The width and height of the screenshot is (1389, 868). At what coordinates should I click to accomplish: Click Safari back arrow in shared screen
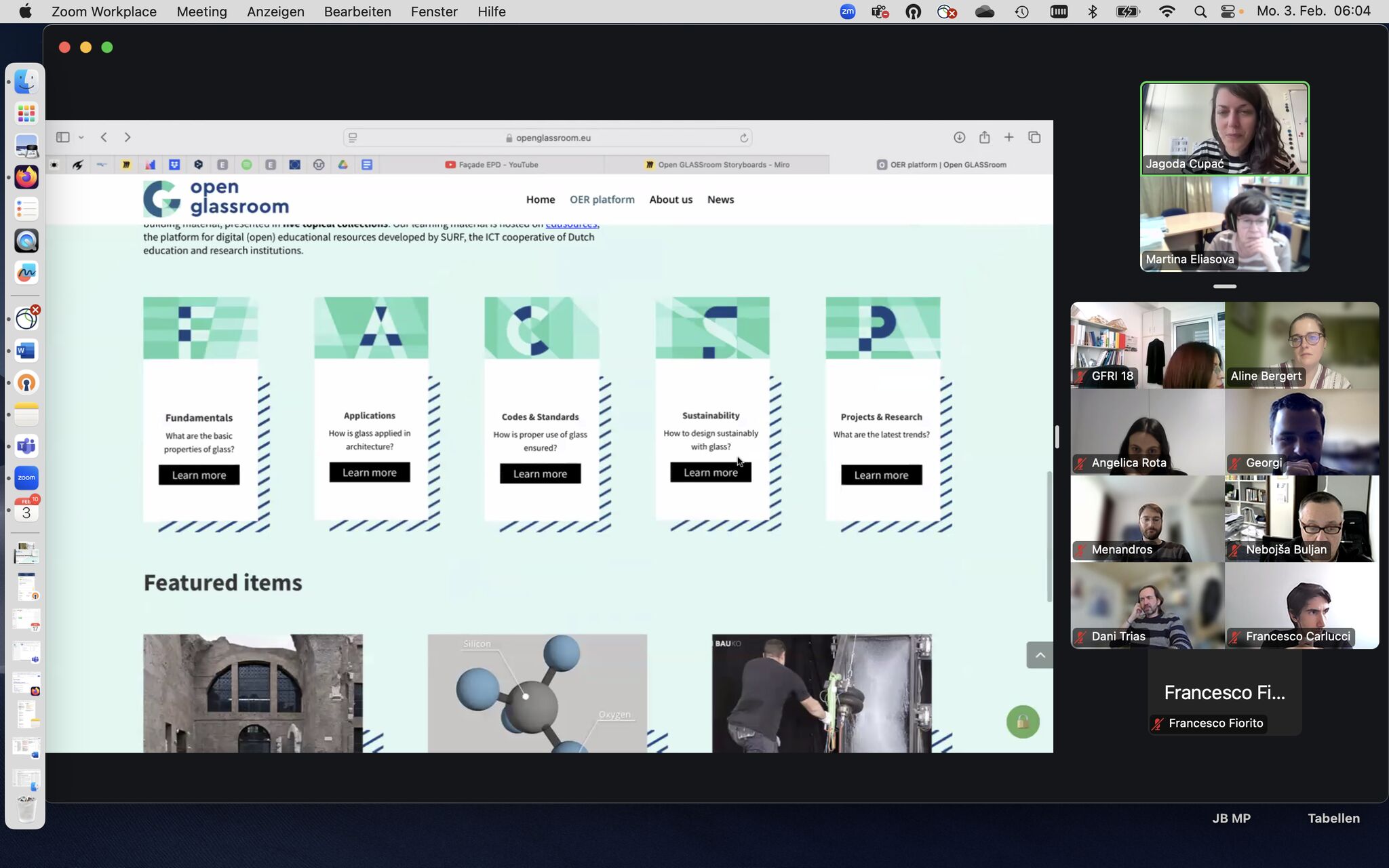point(104,137)
